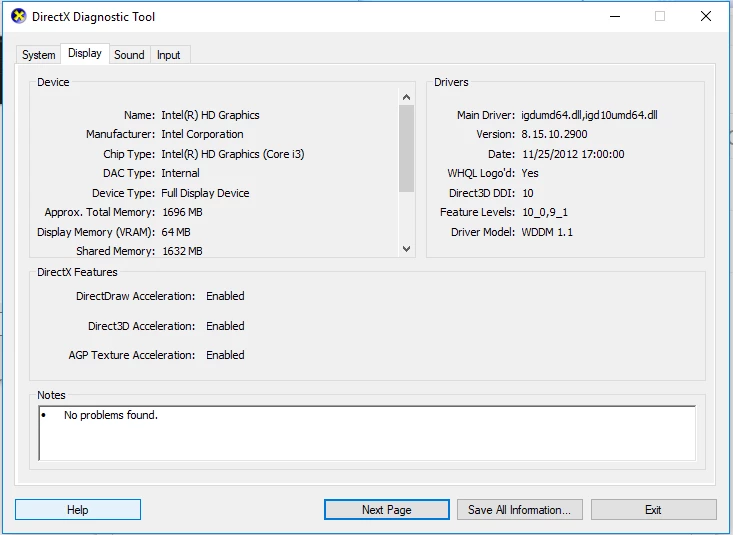733x535 pixels.
Task: Click the Device list scroll down arrow
Action: coord(406,249)
